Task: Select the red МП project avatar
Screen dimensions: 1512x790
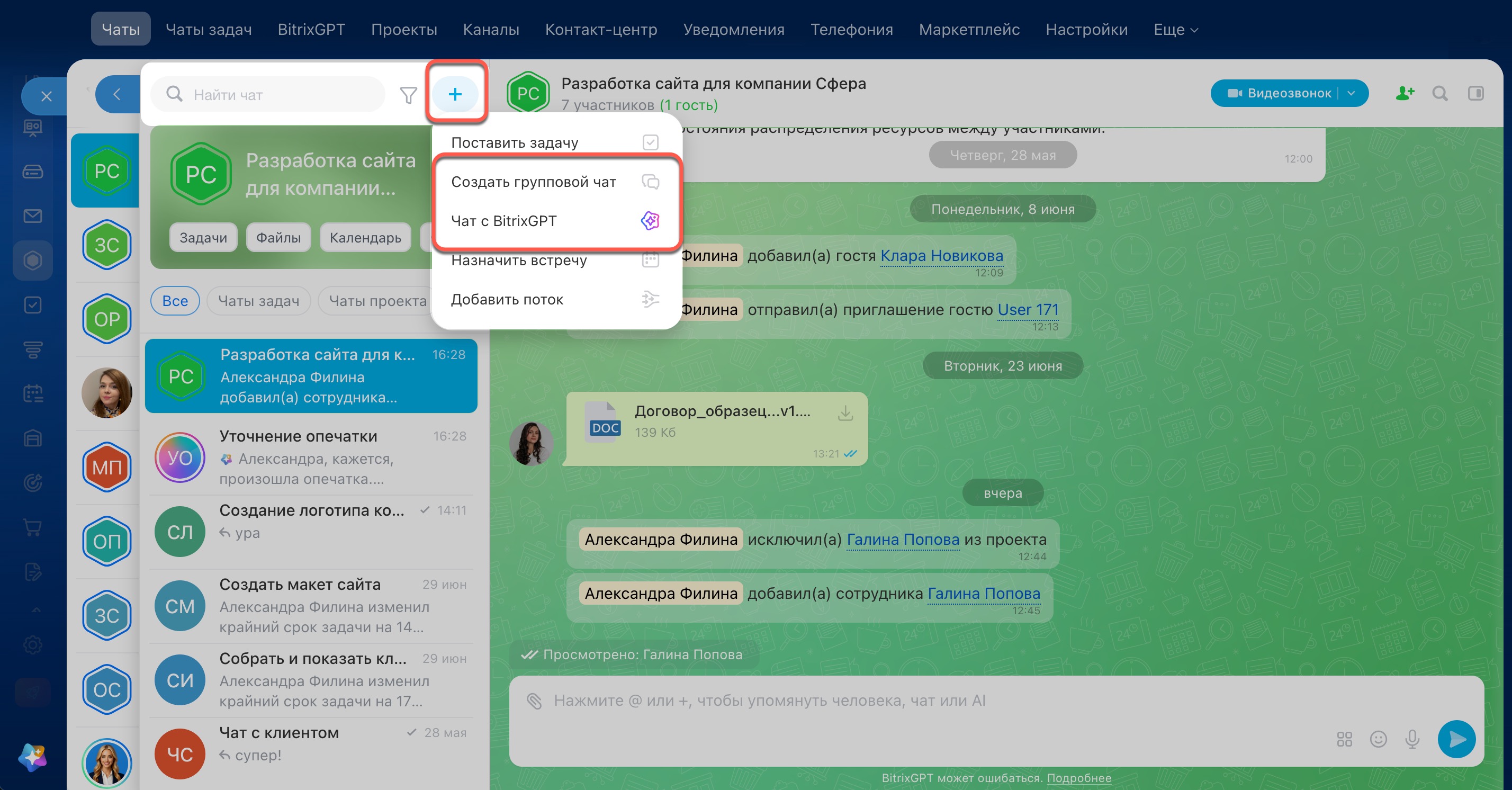Action: coord(107,467)
